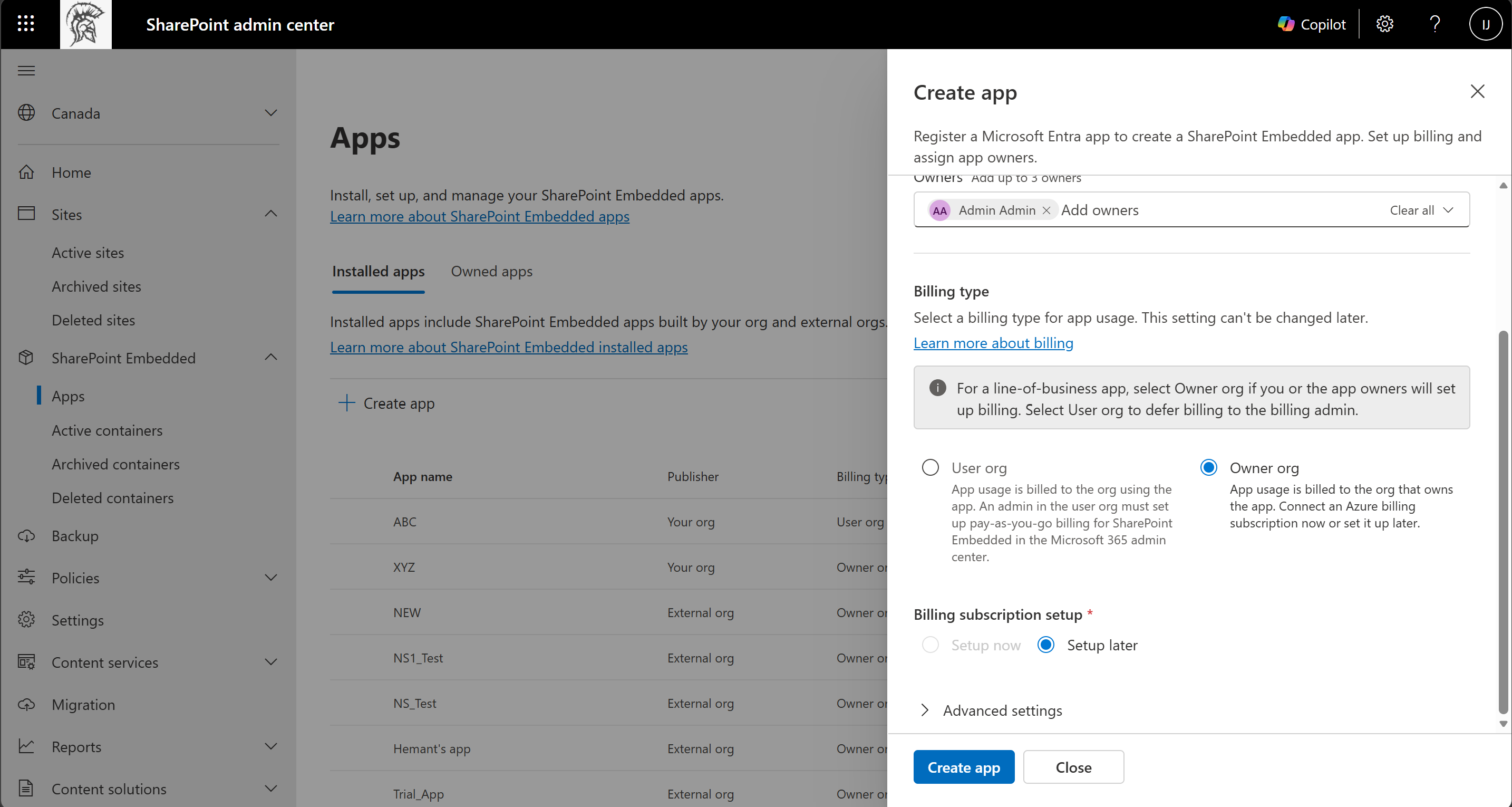The image size is (1512, 807).
Task: Click the Reports chart icon
Action: (26, 746)
